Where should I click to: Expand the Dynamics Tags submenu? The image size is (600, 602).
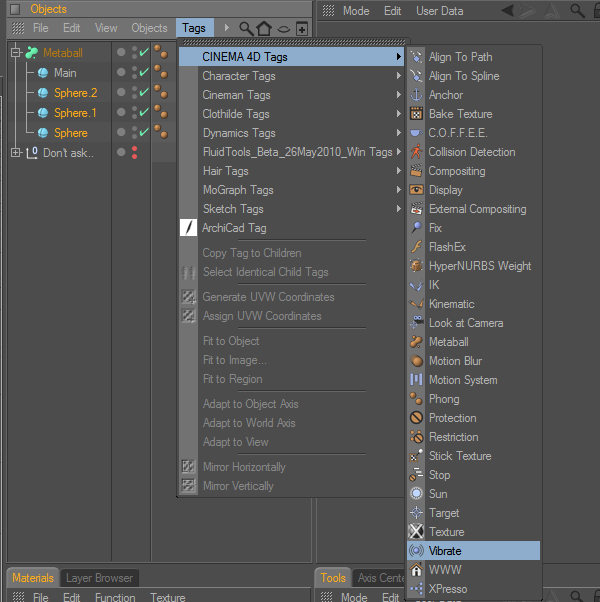pos(291,133)
